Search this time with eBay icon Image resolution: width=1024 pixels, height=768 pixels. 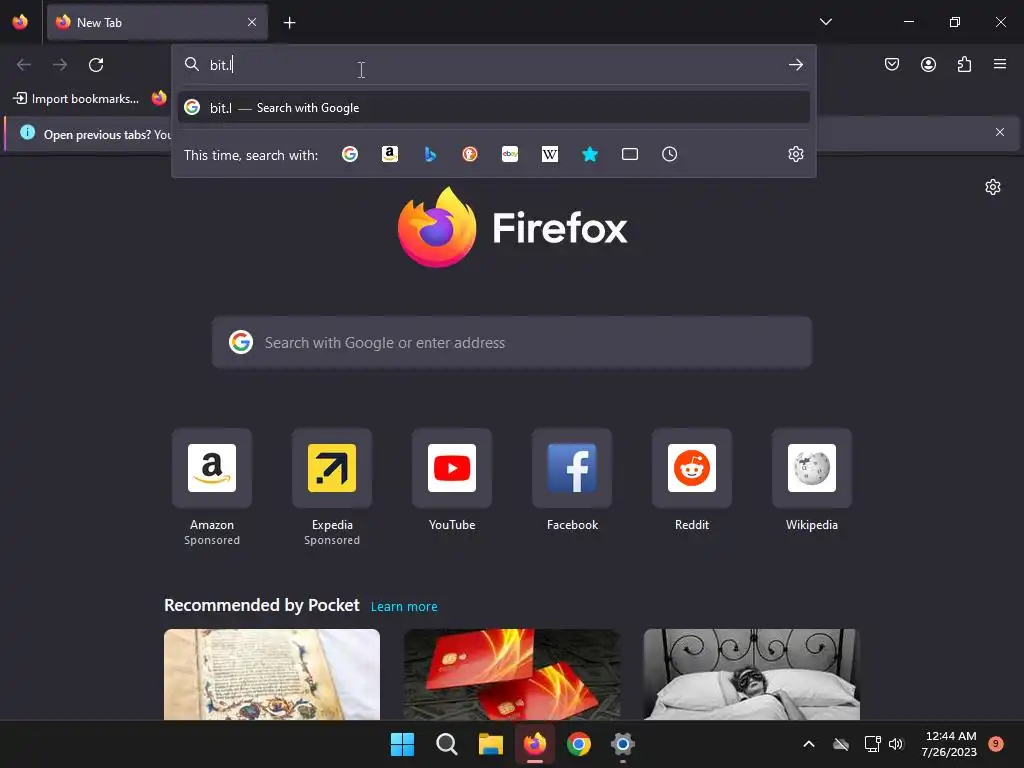510,154
